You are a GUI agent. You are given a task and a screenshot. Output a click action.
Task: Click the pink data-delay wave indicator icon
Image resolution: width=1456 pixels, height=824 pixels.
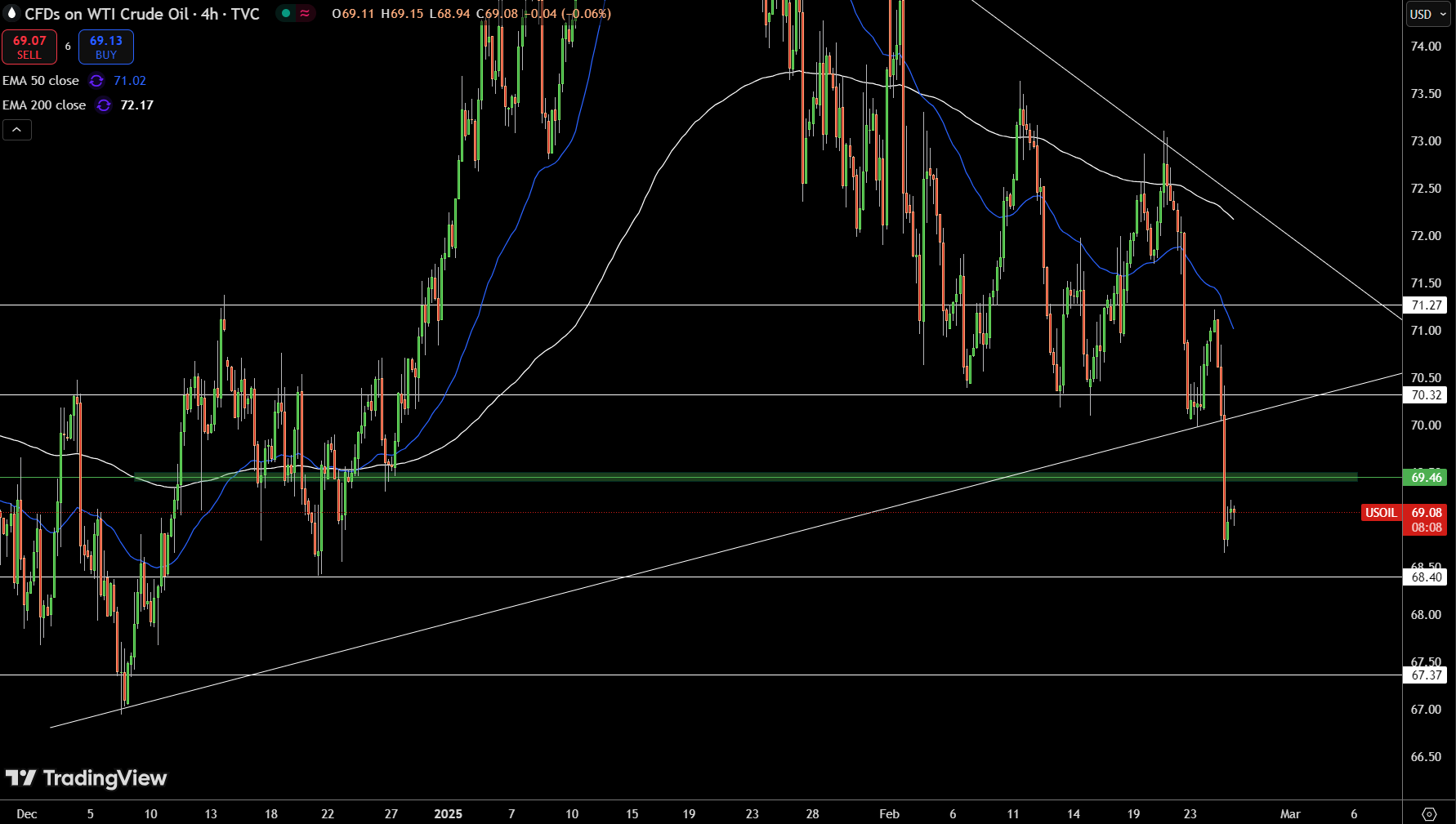coord(305,13)
